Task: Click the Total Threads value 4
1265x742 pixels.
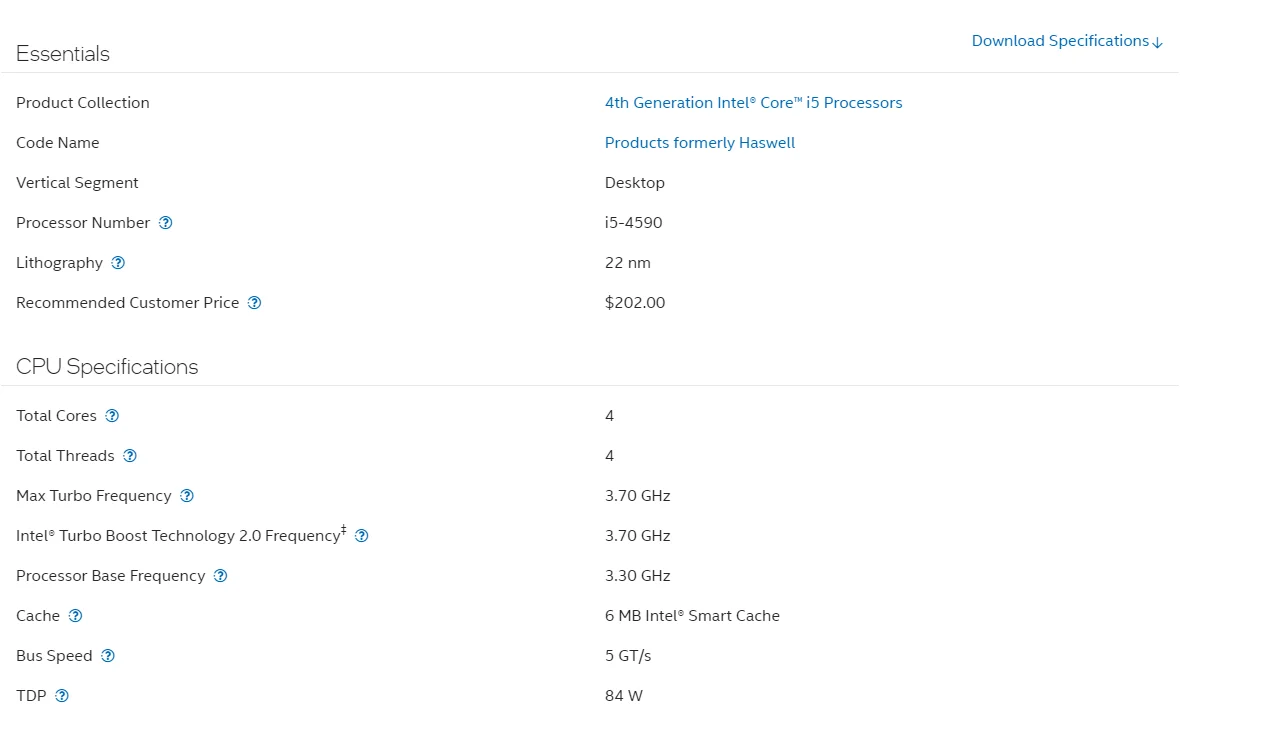Action: coord(610,456)
